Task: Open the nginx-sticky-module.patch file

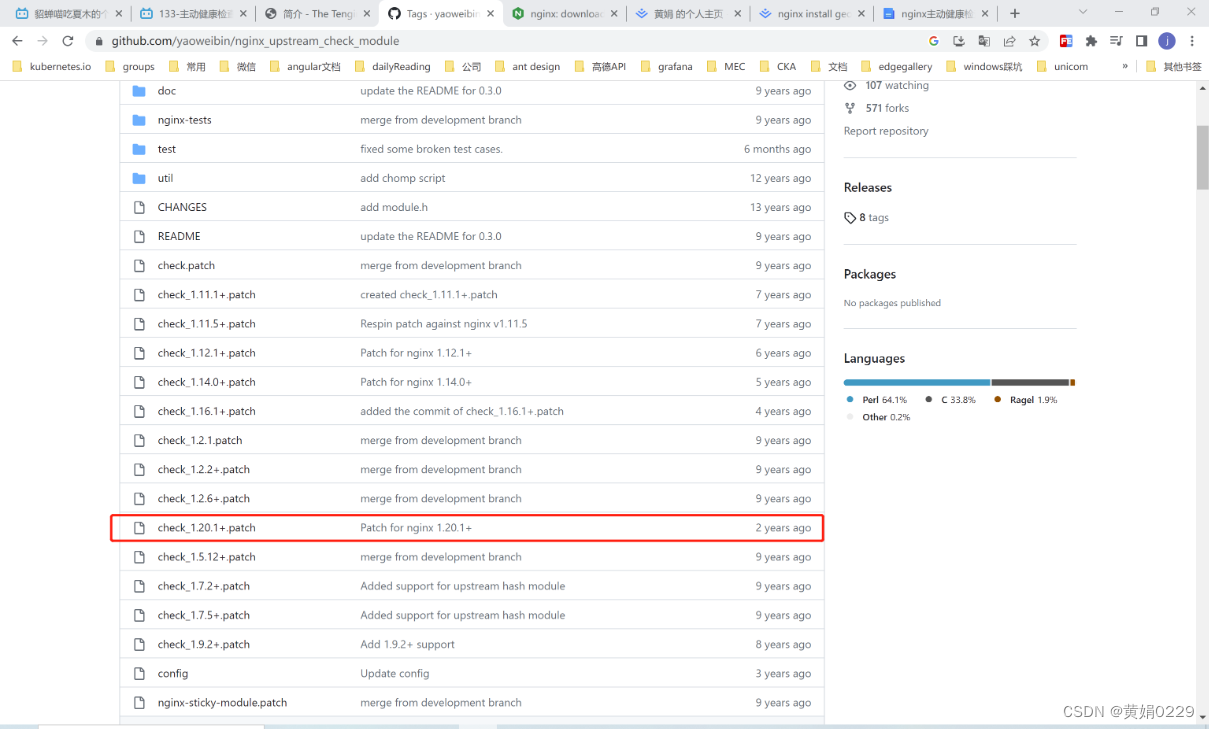Action: (x=222, y=703)
